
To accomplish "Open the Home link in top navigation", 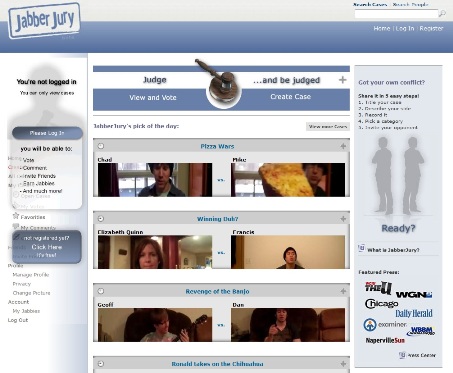I will point(382,29).
